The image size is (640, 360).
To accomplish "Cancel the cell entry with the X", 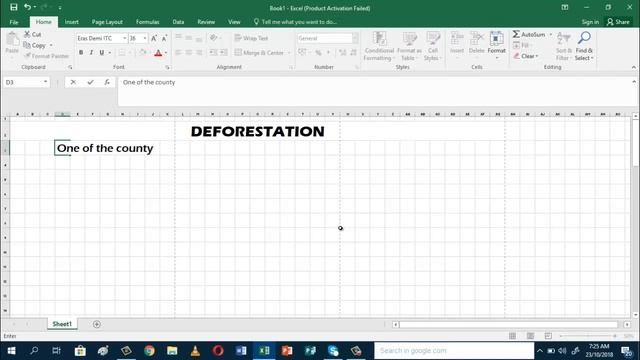I will tap(73, 82).
